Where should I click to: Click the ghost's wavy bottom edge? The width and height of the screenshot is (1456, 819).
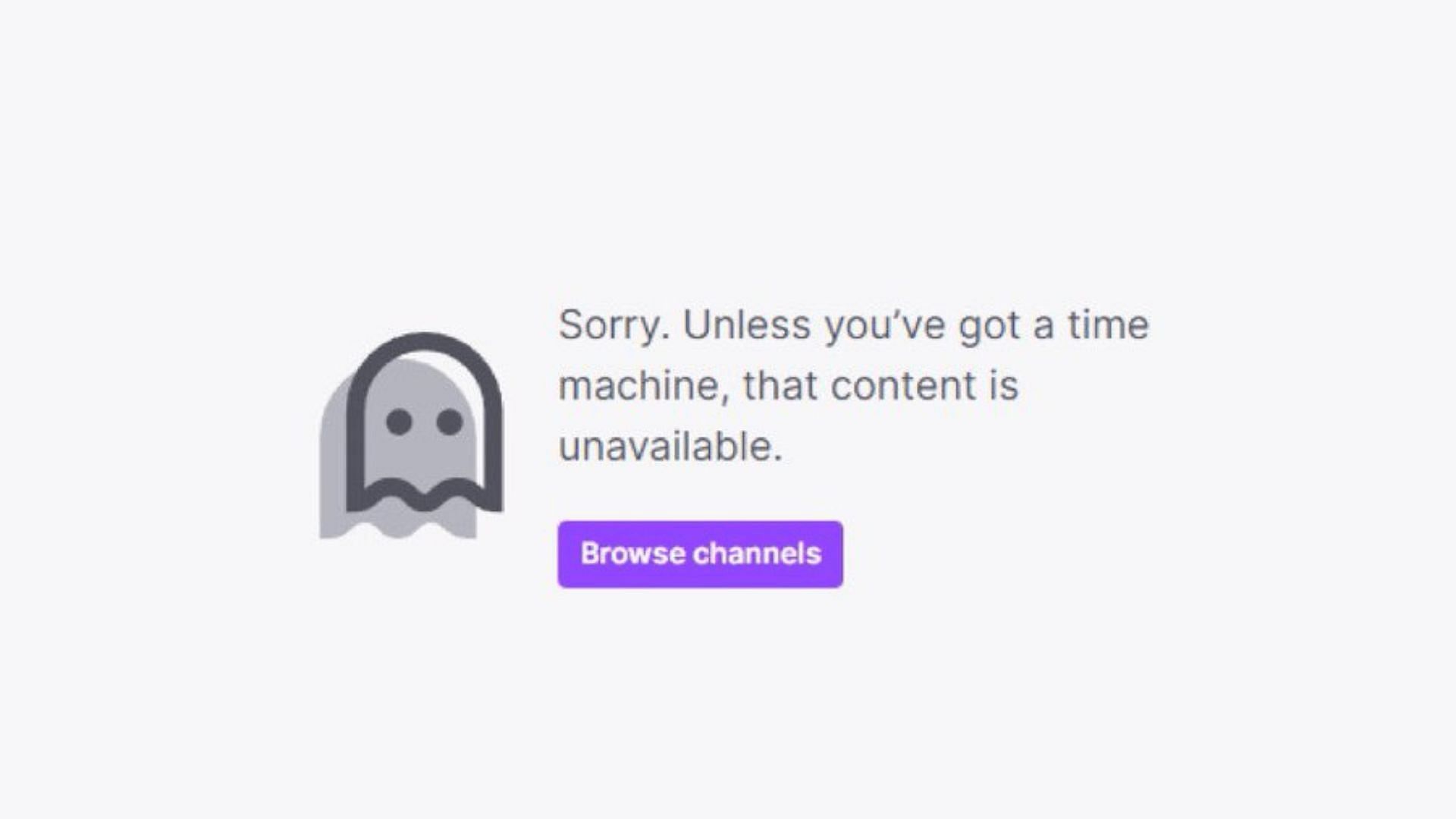(x=425, y=496)
